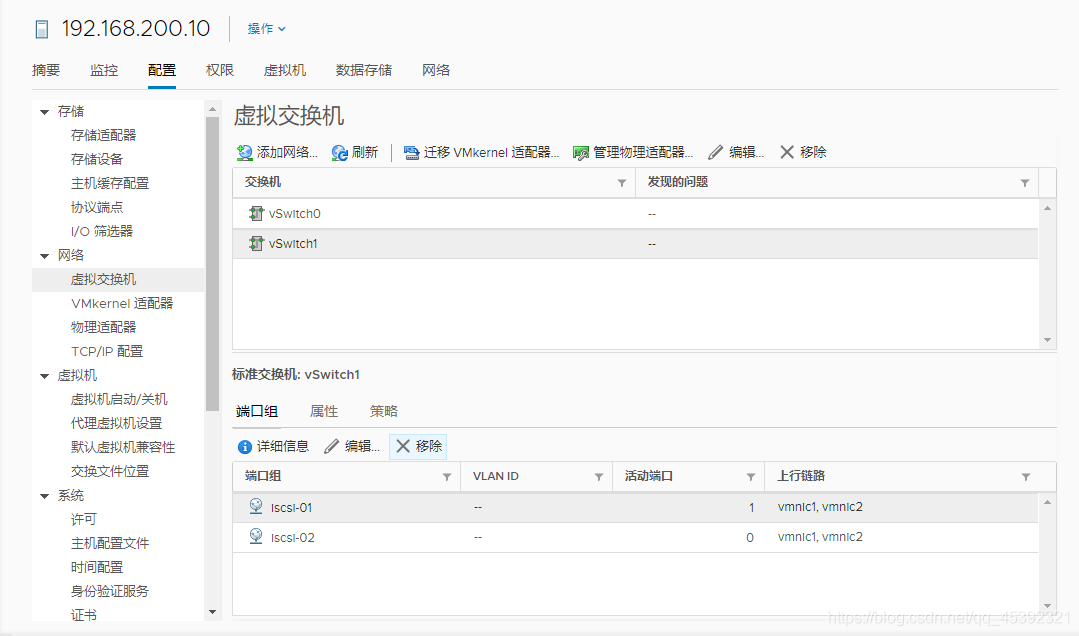Viewport: 1079px width, 636px height.
Task: Click the 管理物理适配器 icon
Action: tap(581, 153)
